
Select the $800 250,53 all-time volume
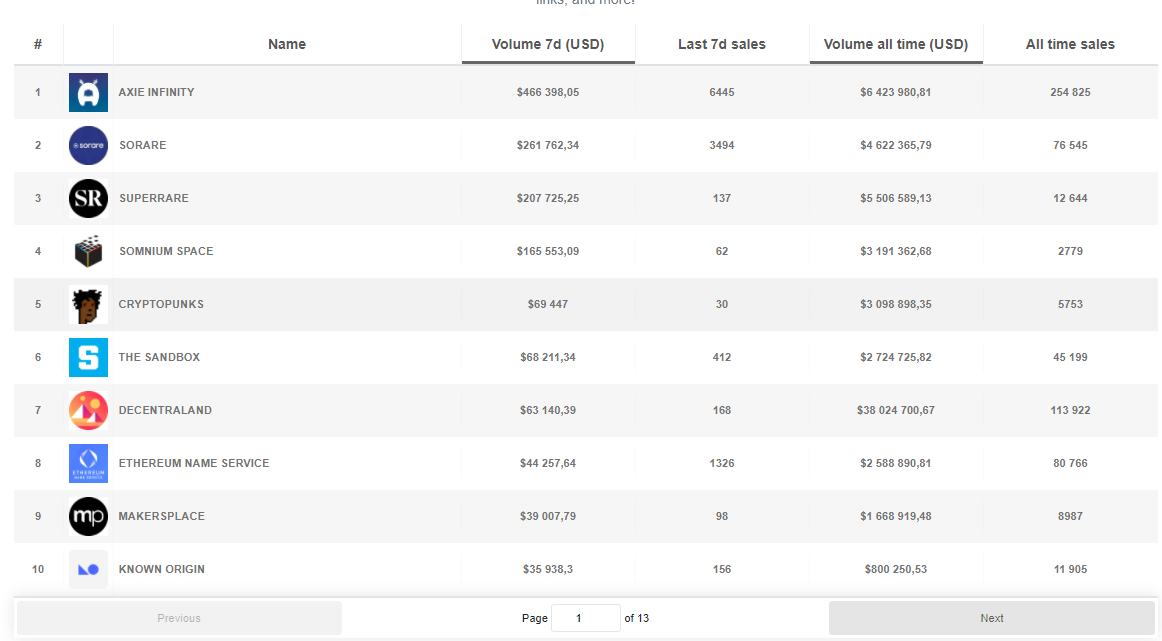896,569
